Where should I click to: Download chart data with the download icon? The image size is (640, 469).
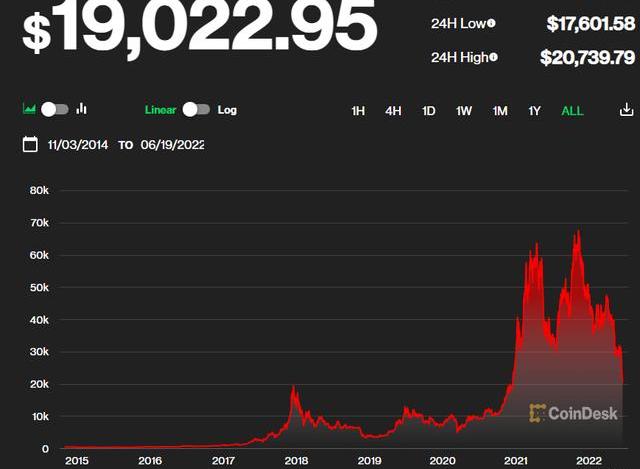point(626,110)
